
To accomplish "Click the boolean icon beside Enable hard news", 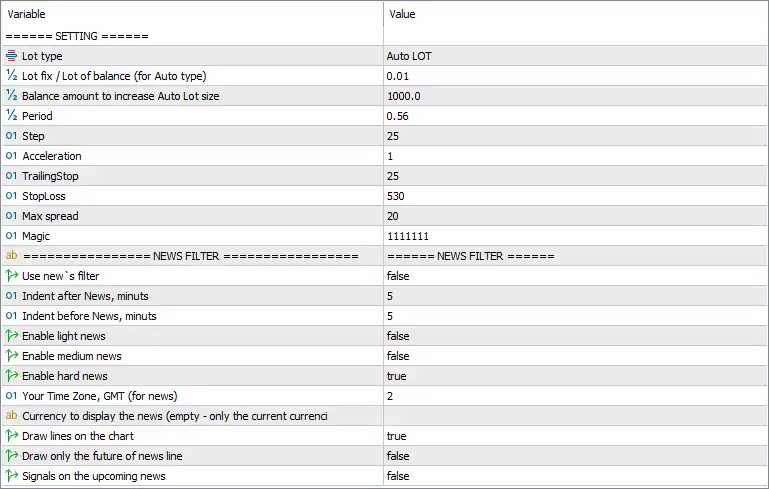I will click(x=11, y=376).
